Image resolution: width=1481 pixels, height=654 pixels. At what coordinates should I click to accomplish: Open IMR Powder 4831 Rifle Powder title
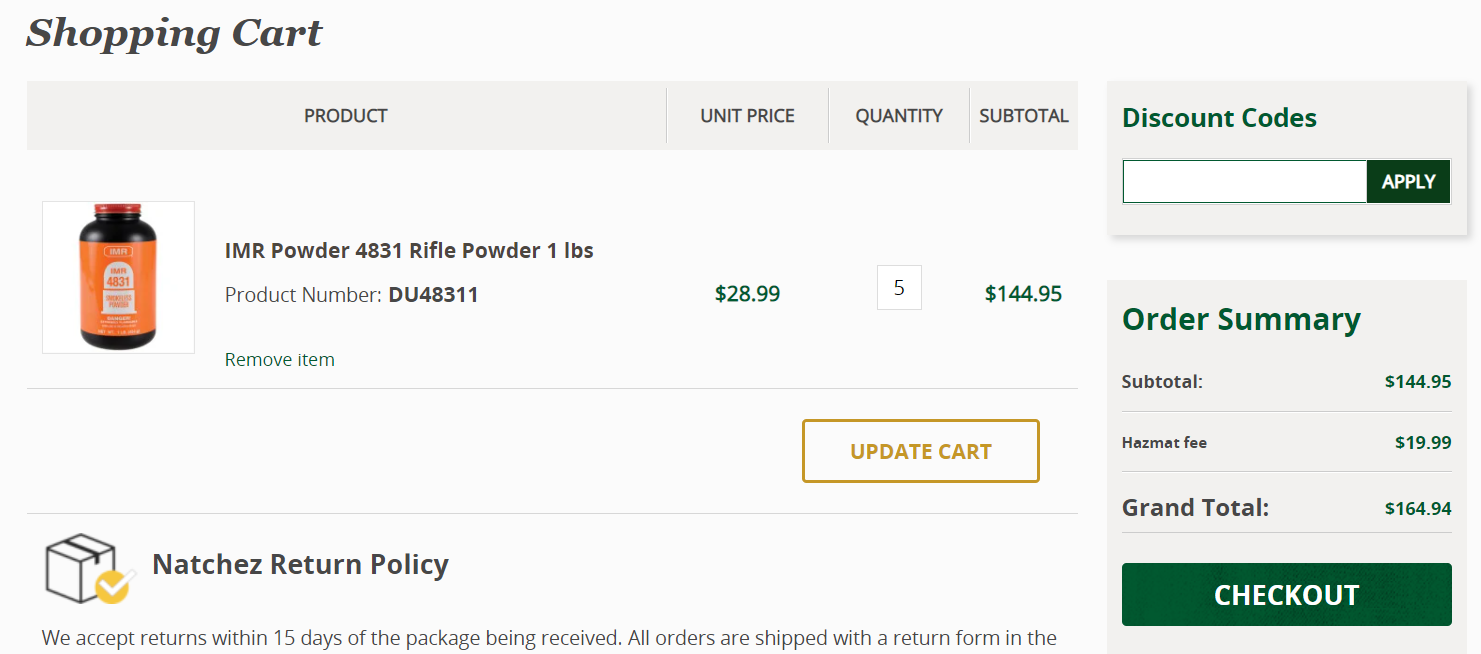click(x=409, y=251)
